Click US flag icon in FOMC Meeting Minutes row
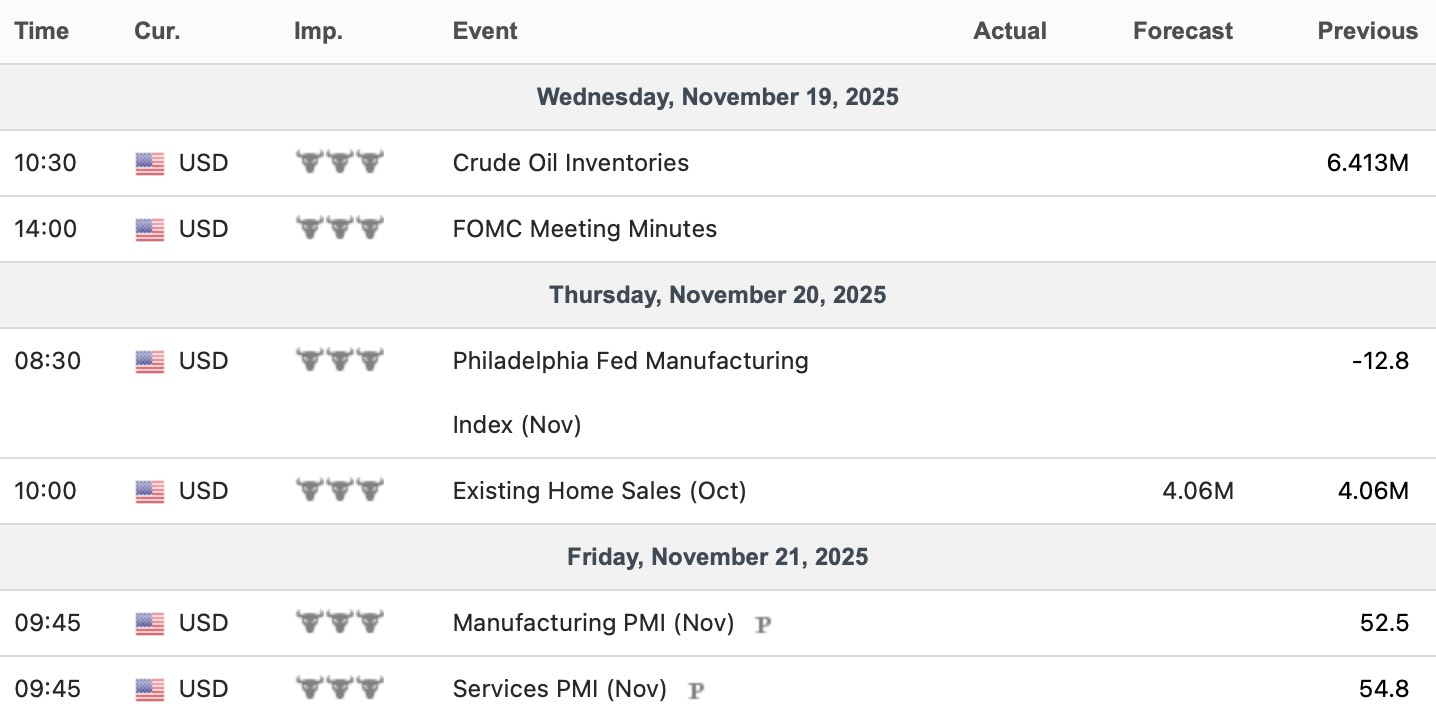 [x=149, y=229]
